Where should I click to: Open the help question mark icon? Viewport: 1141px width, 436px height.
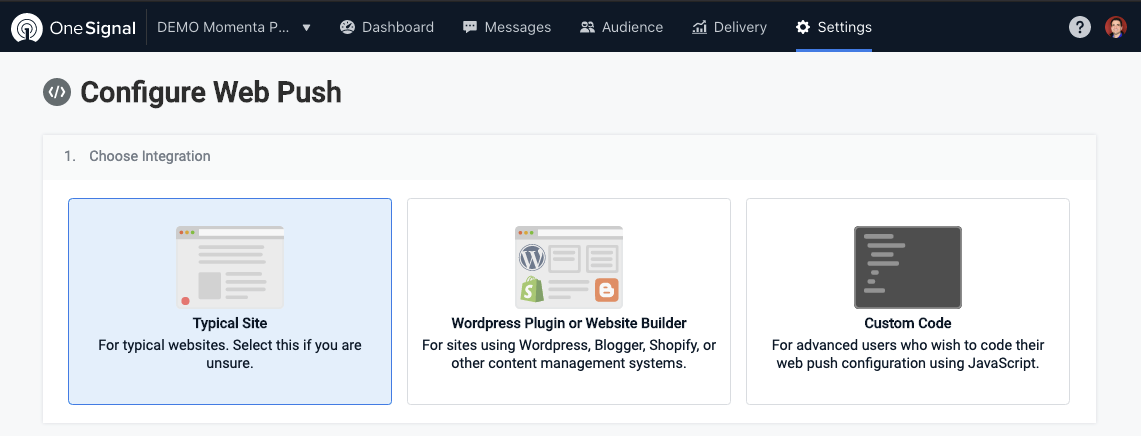(1080, 28)
